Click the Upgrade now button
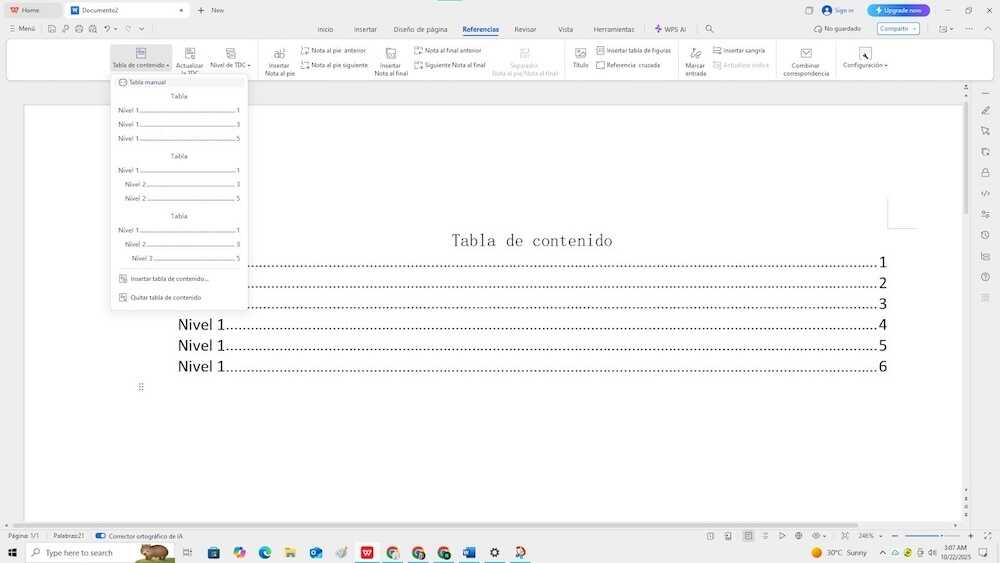The image size is (1000, 563). click(898, 10)
